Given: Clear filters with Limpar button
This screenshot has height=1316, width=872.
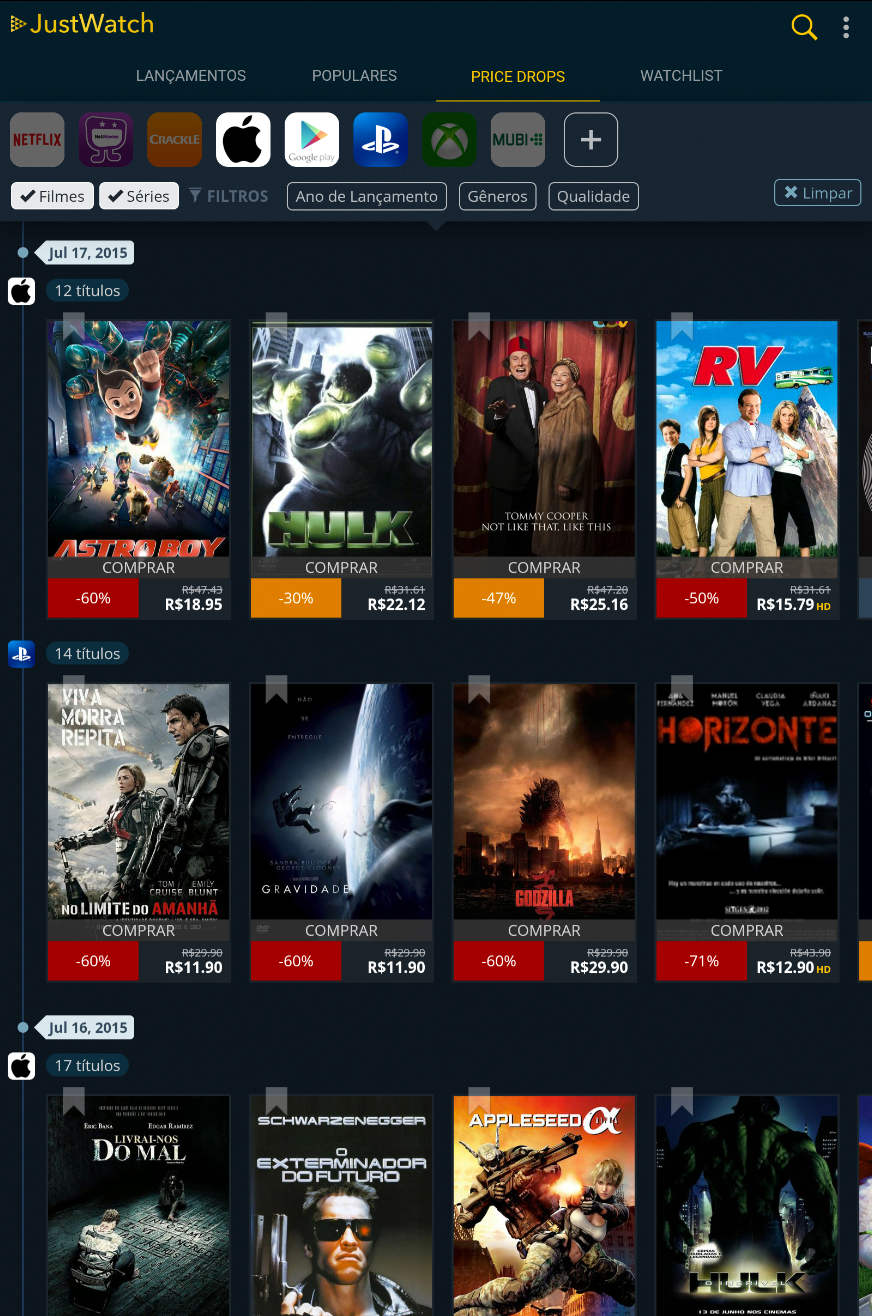Looking at the screenshot, I should tap(818, 193).
